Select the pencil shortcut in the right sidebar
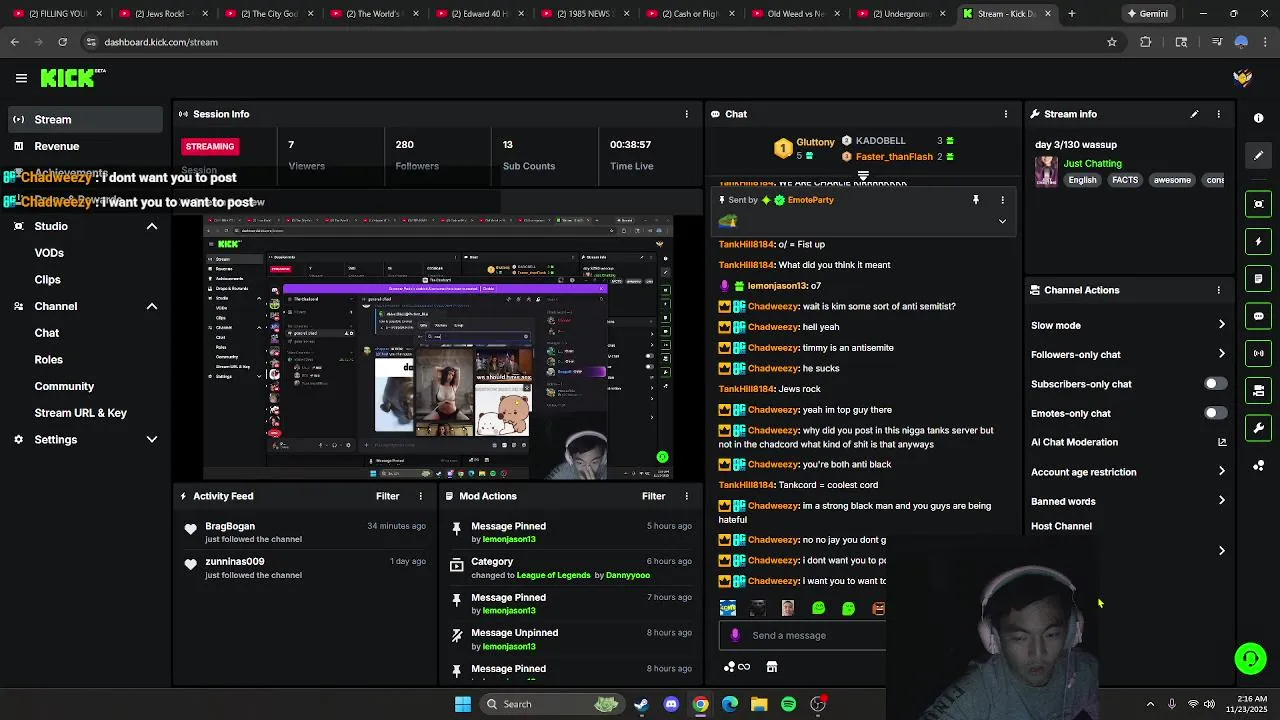Screen dimensions: 1280x720 (x=1258, y=155)
